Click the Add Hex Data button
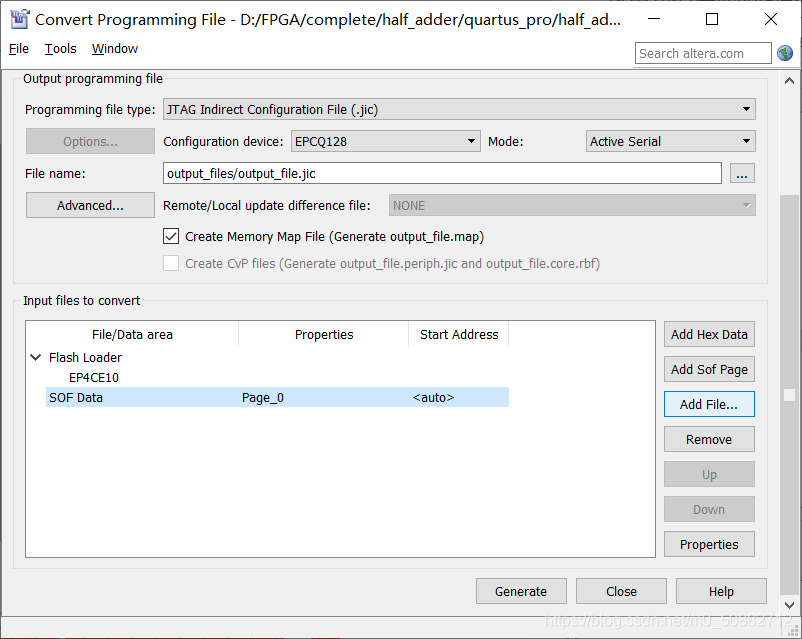 709,334
